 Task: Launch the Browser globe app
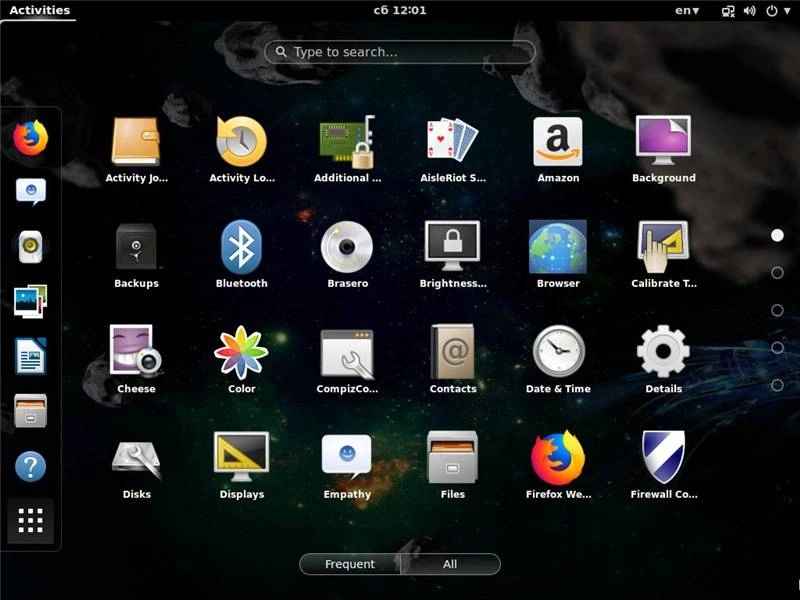click(558, 255)
